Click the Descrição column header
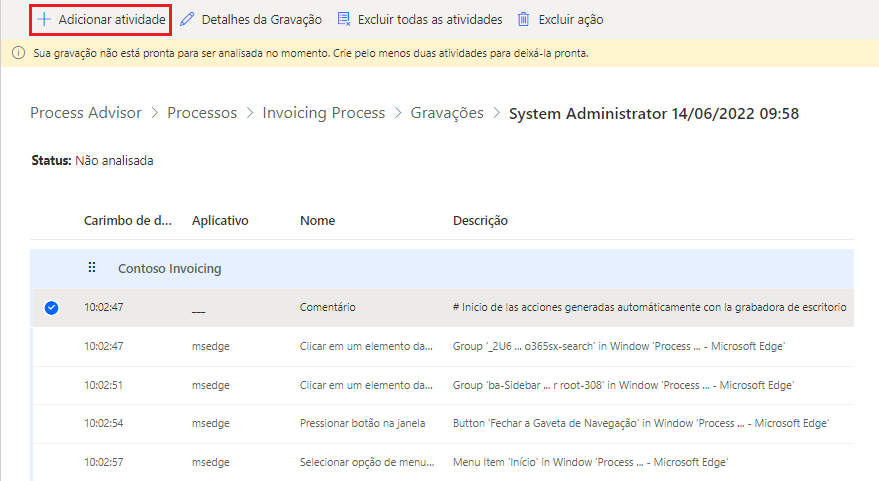This screenshot has width=879, height=481. click(481, 220)
